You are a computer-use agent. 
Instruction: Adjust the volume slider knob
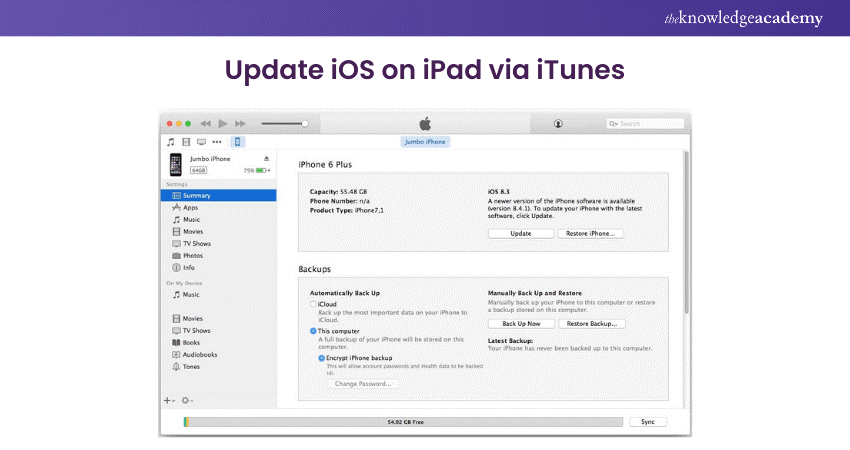pyautogui.click(x=305, y=124)
